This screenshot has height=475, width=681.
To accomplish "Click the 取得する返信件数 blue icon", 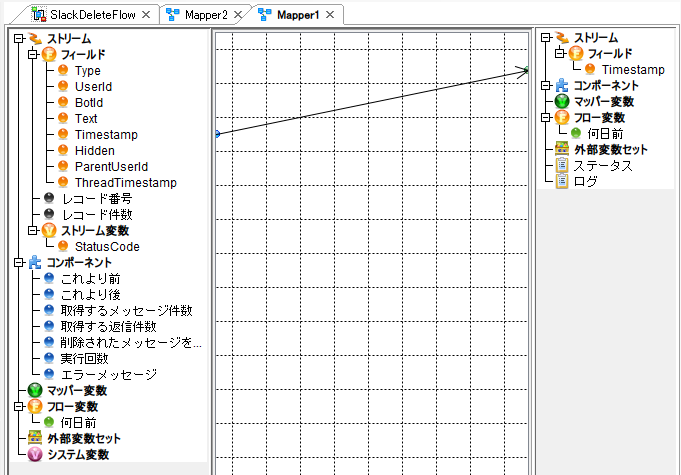I will (x=49, y=327).
